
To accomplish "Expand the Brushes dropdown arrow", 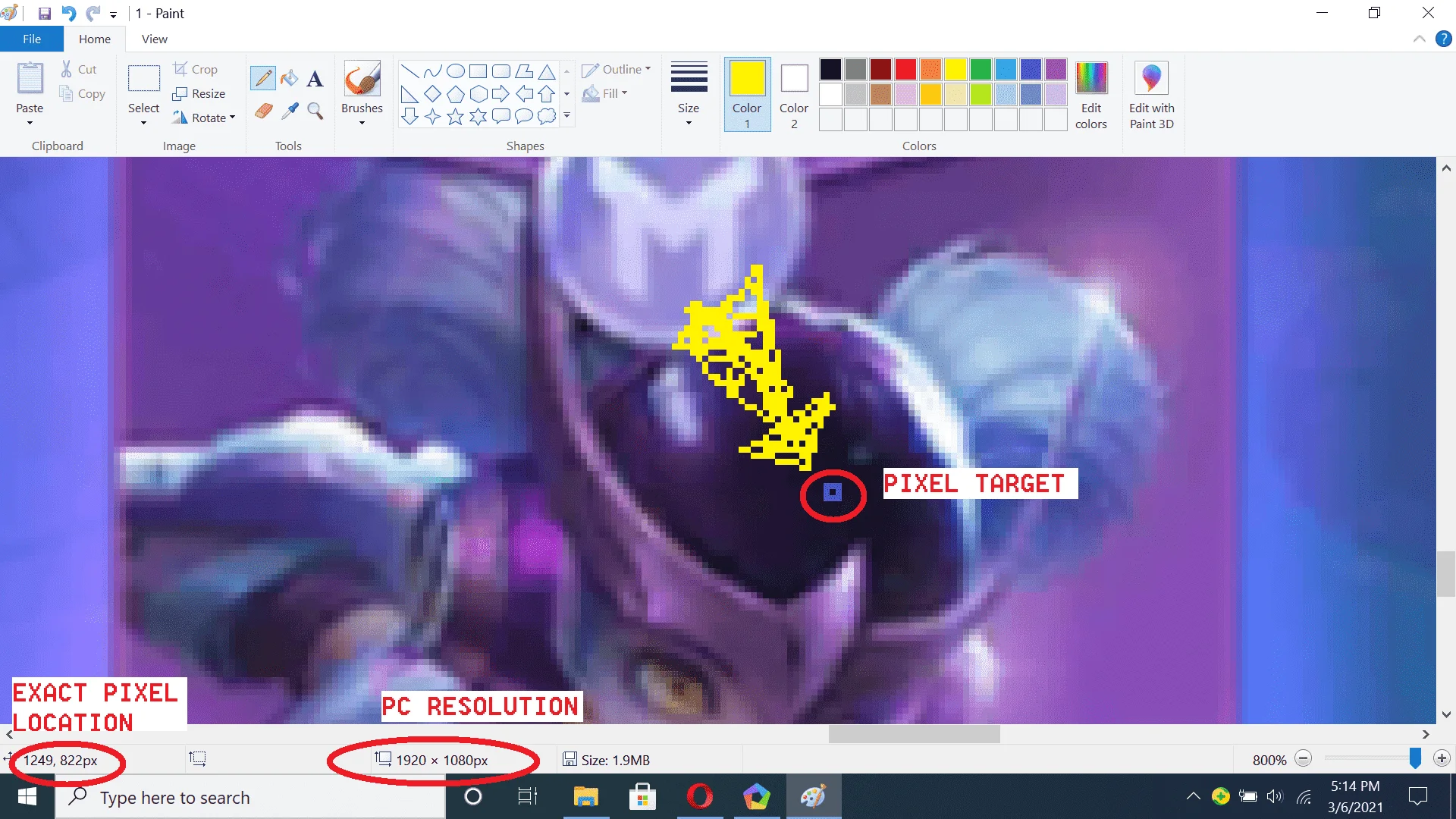I will (x=362, y=123).
